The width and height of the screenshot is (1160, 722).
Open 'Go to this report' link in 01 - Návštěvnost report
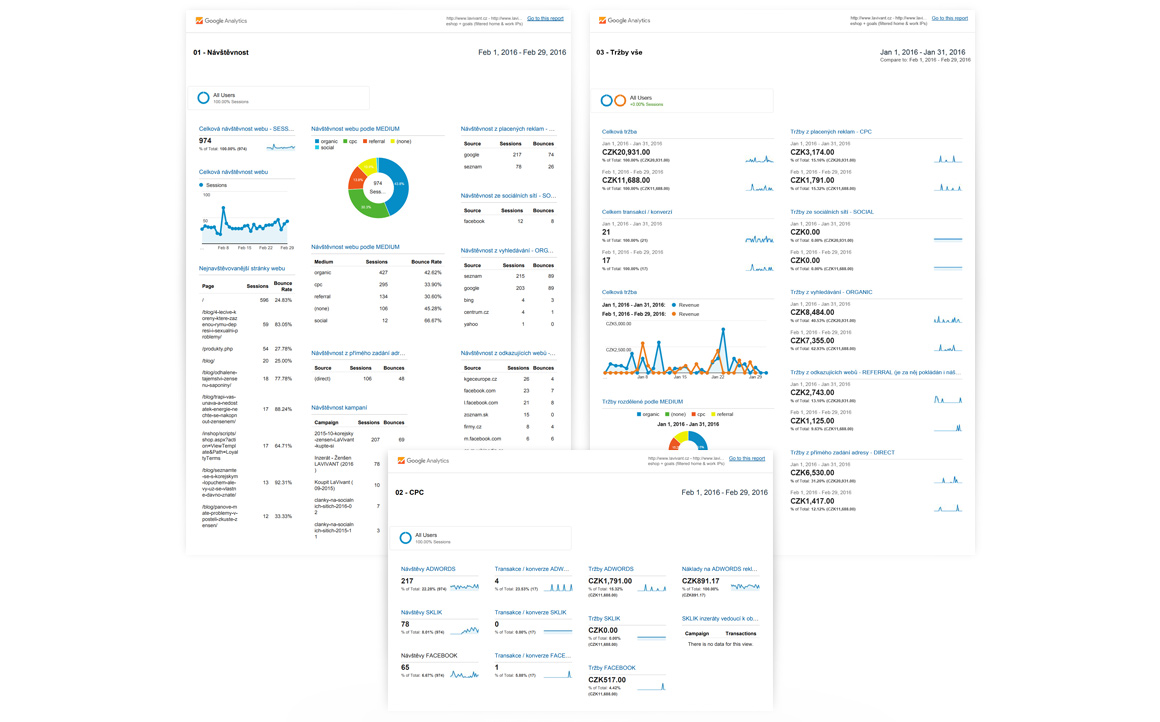click(x=545, y=18)
